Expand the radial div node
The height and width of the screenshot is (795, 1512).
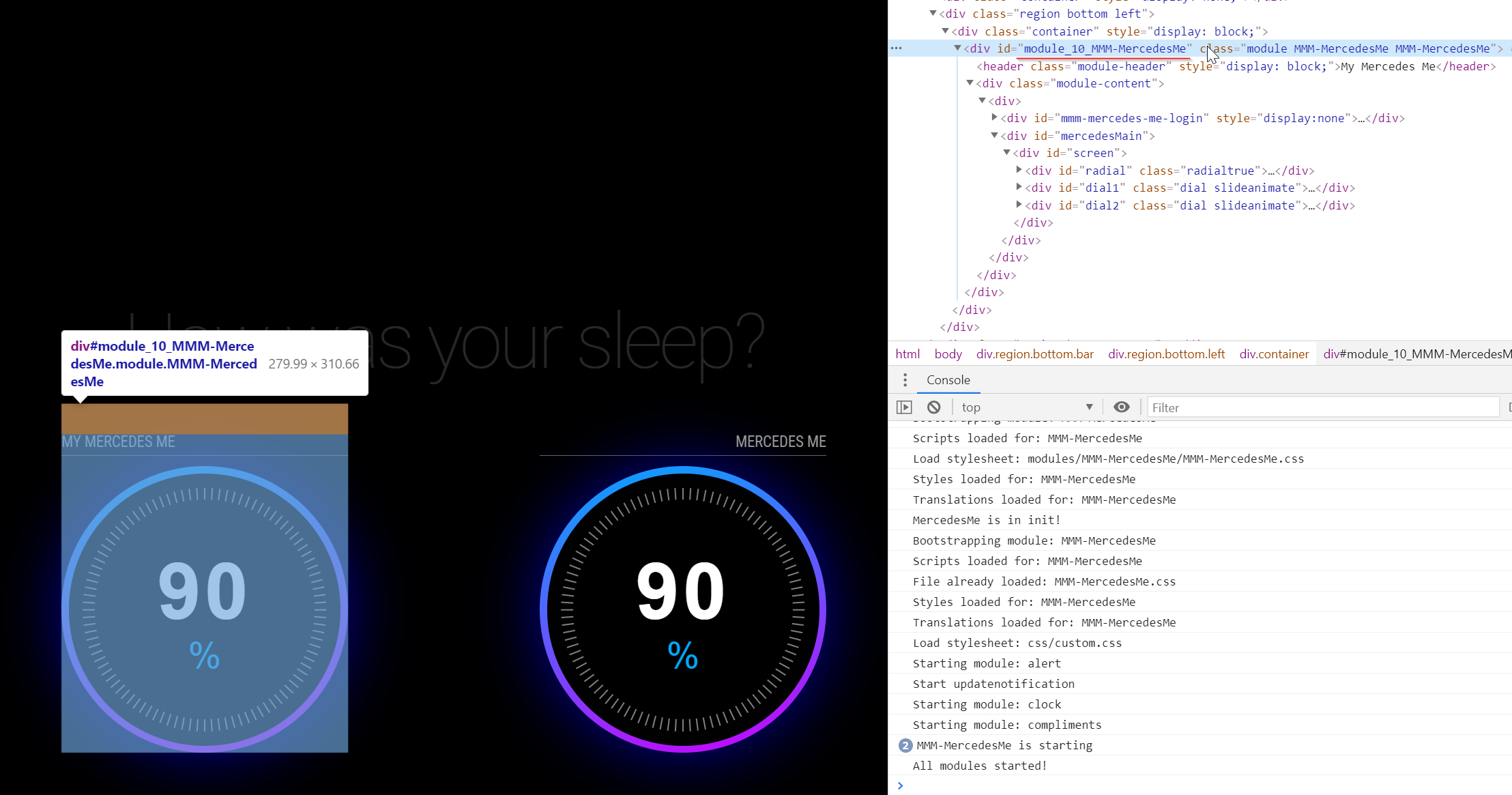pyautogui.click(x=1019, y=170)
